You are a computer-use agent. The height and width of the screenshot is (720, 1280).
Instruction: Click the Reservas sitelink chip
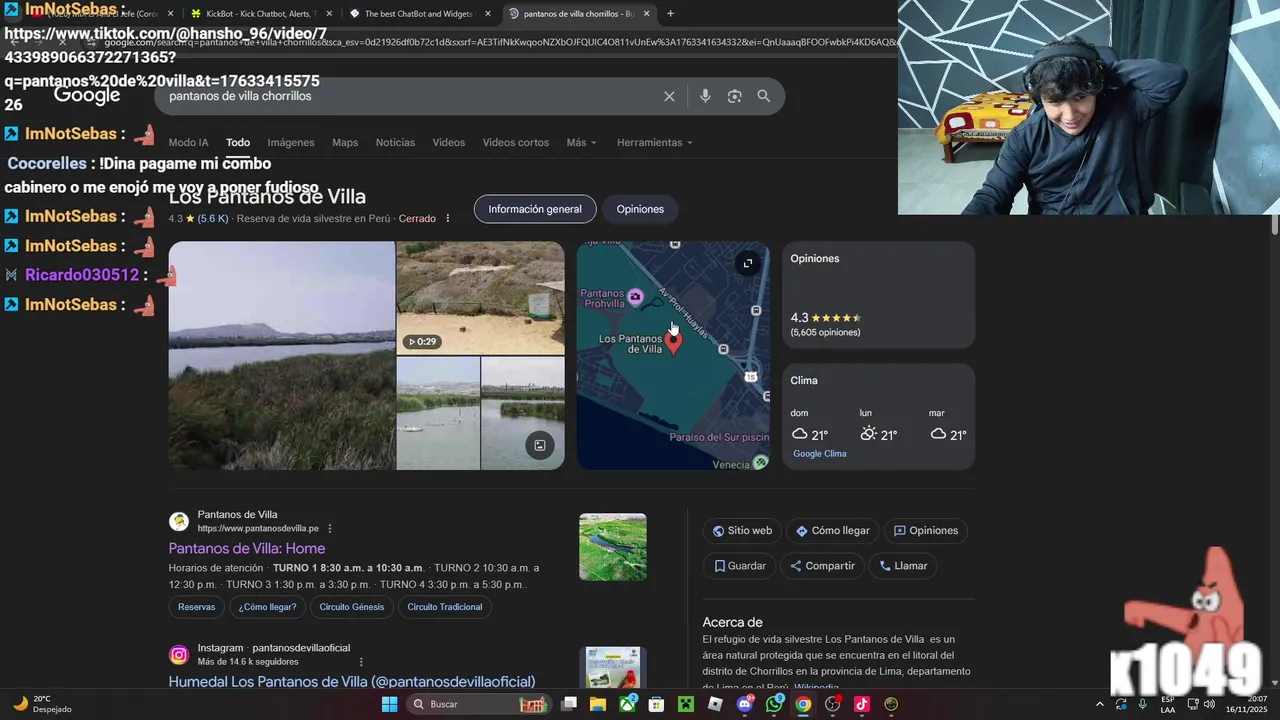point(197,607)
